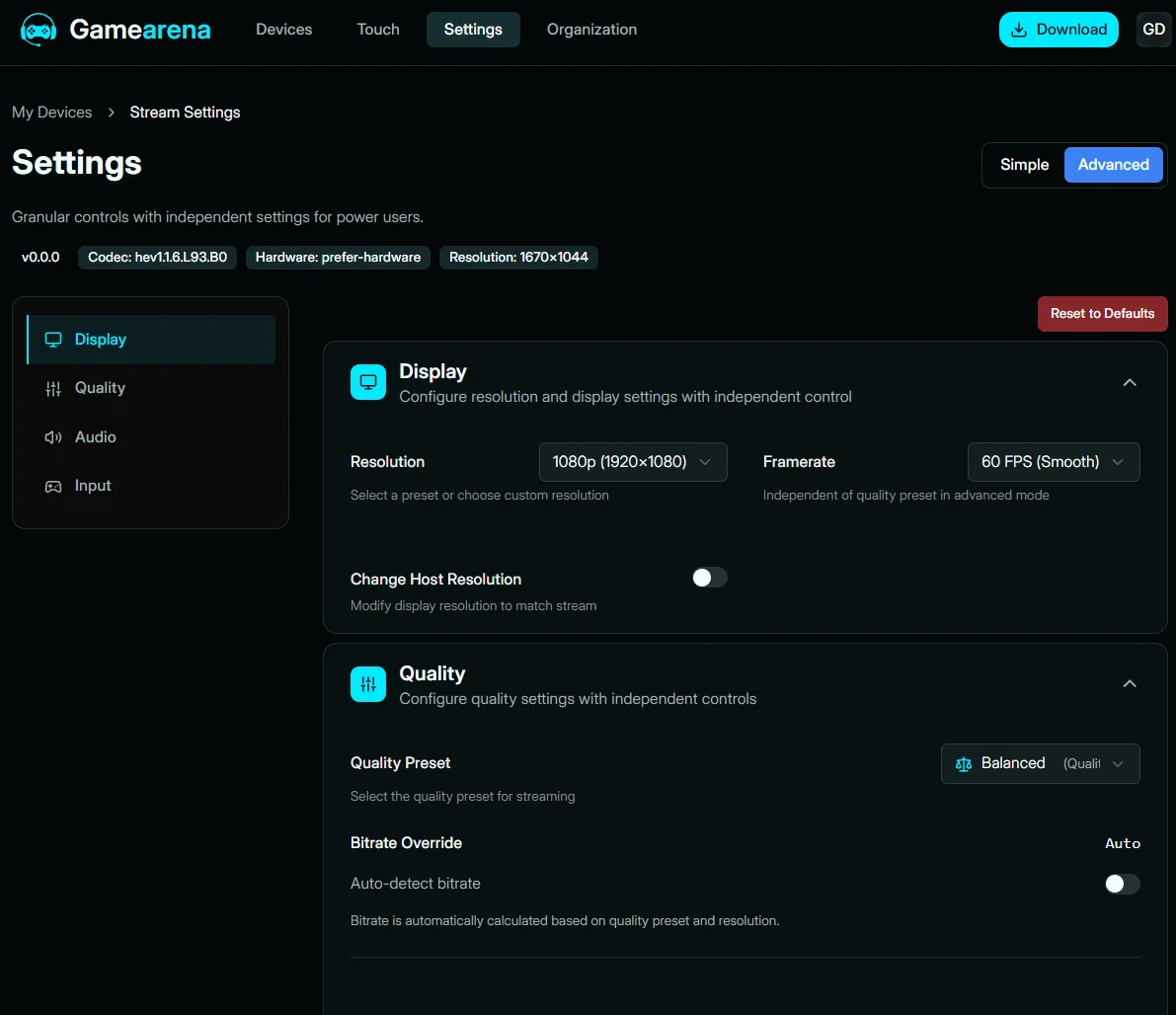Open the Organization nav tab
1176x1015 pixels.
point(591,30)
